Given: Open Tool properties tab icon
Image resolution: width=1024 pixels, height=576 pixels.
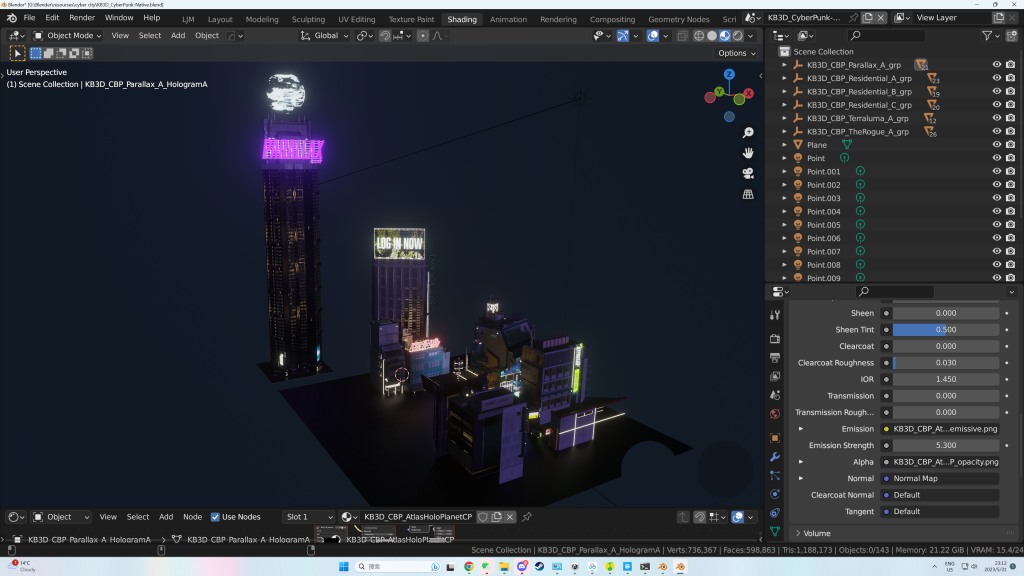Looking at the screenshot, I should tap(775, 315).
